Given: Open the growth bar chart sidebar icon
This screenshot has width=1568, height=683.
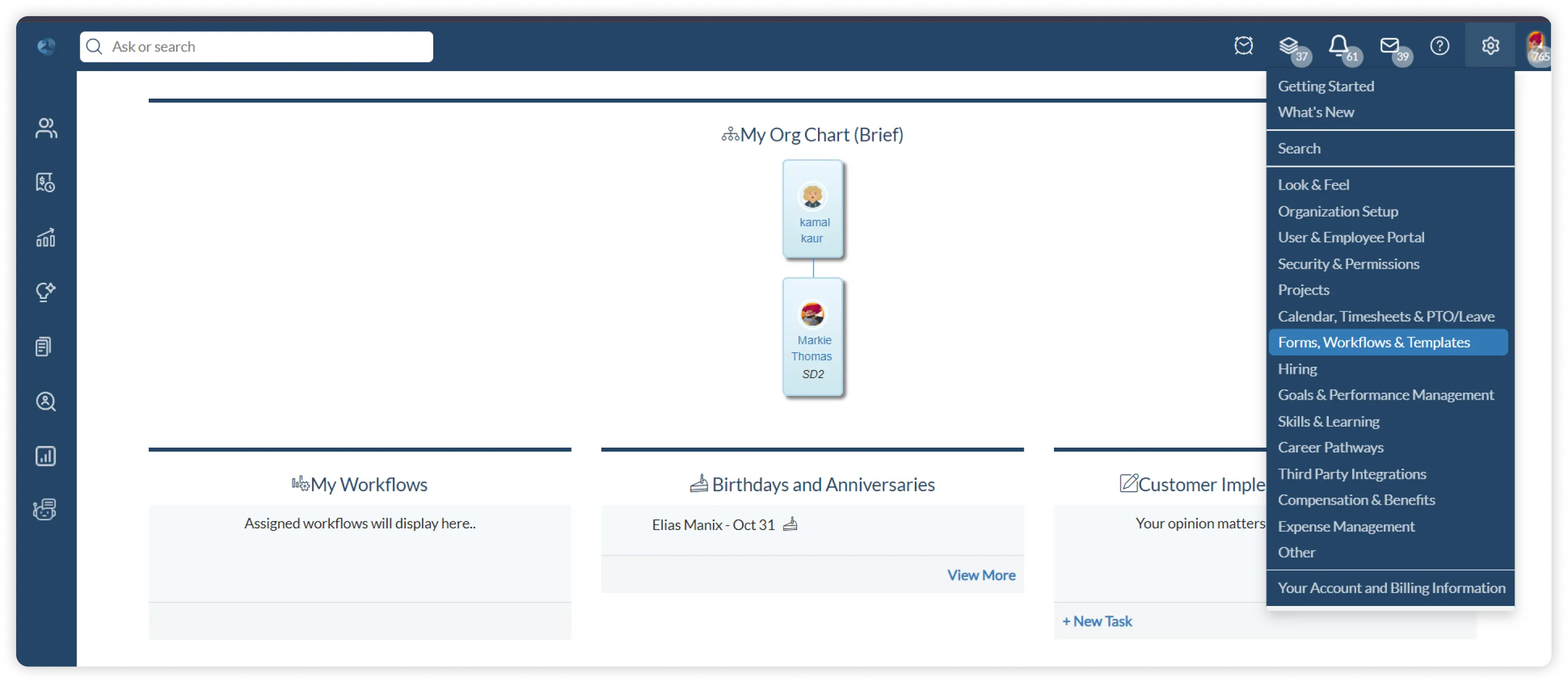Looking at the screenshot, I should [x=46, y=238].
